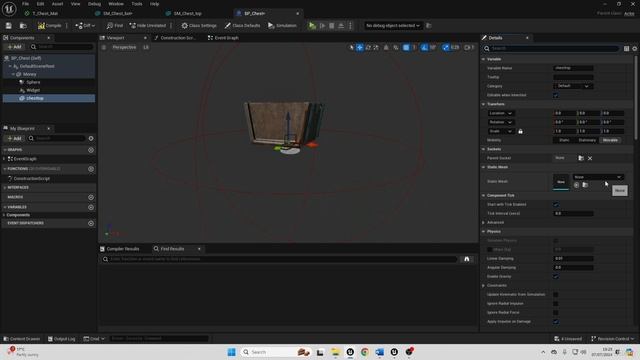Open the File menu
Viewport: 640px width, 360px height.
[x=25, y=4]
